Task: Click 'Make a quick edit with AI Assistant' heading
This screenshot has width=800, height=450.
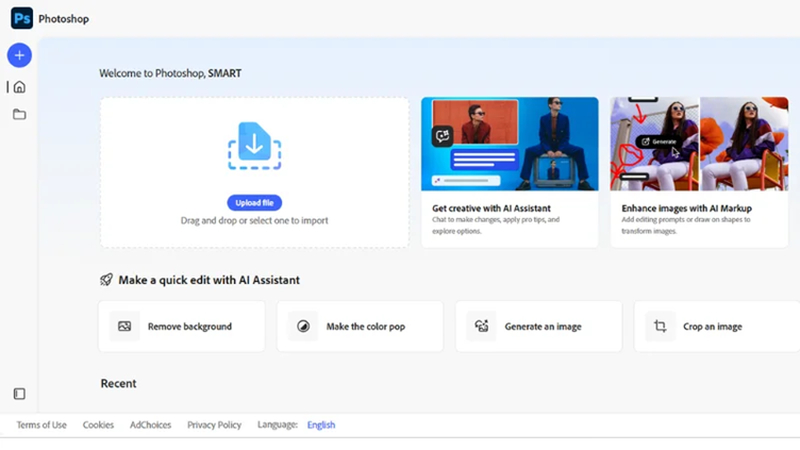Action: click(x=209, y=280)
